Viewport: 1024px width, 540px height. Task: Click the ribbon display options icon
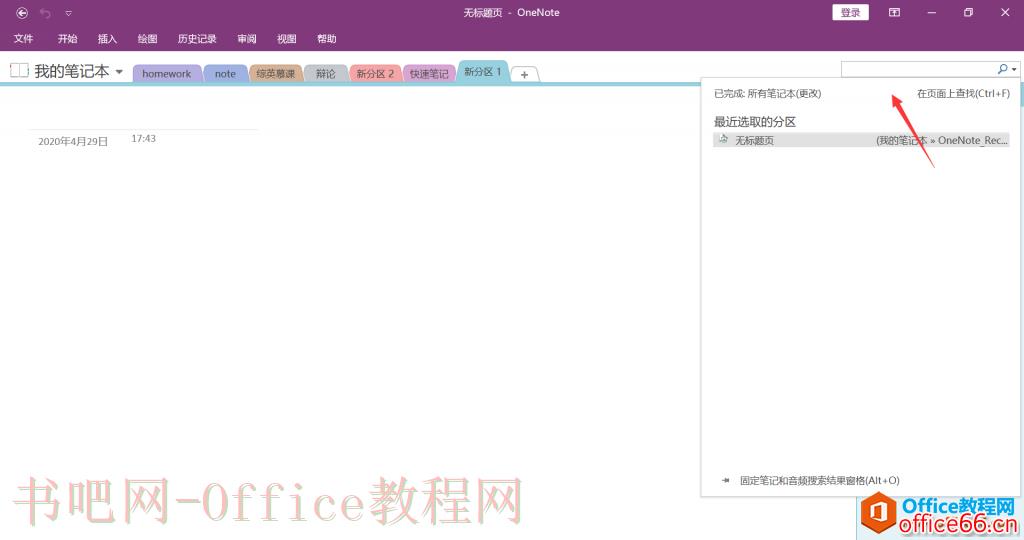895,12
